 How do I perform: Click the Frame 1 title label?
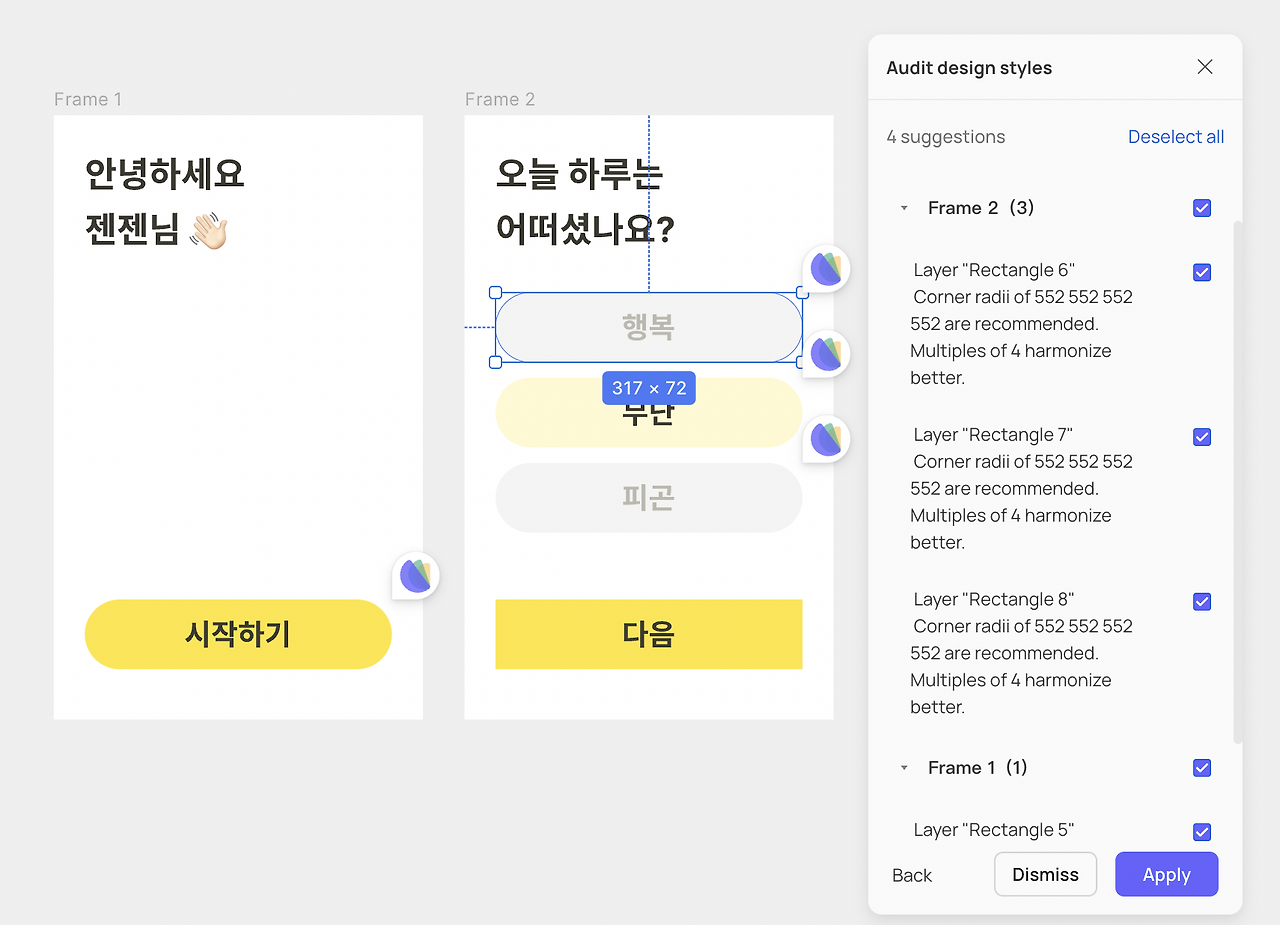pyautogui.click(x=88, y=99)
